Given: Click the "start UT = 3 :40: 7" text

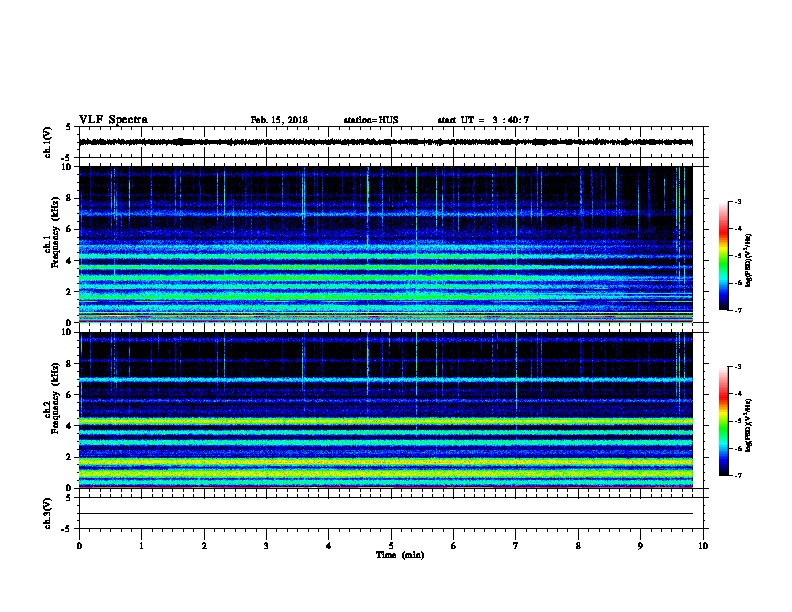Looking at the screenshot, I should (x=483, y=120).
